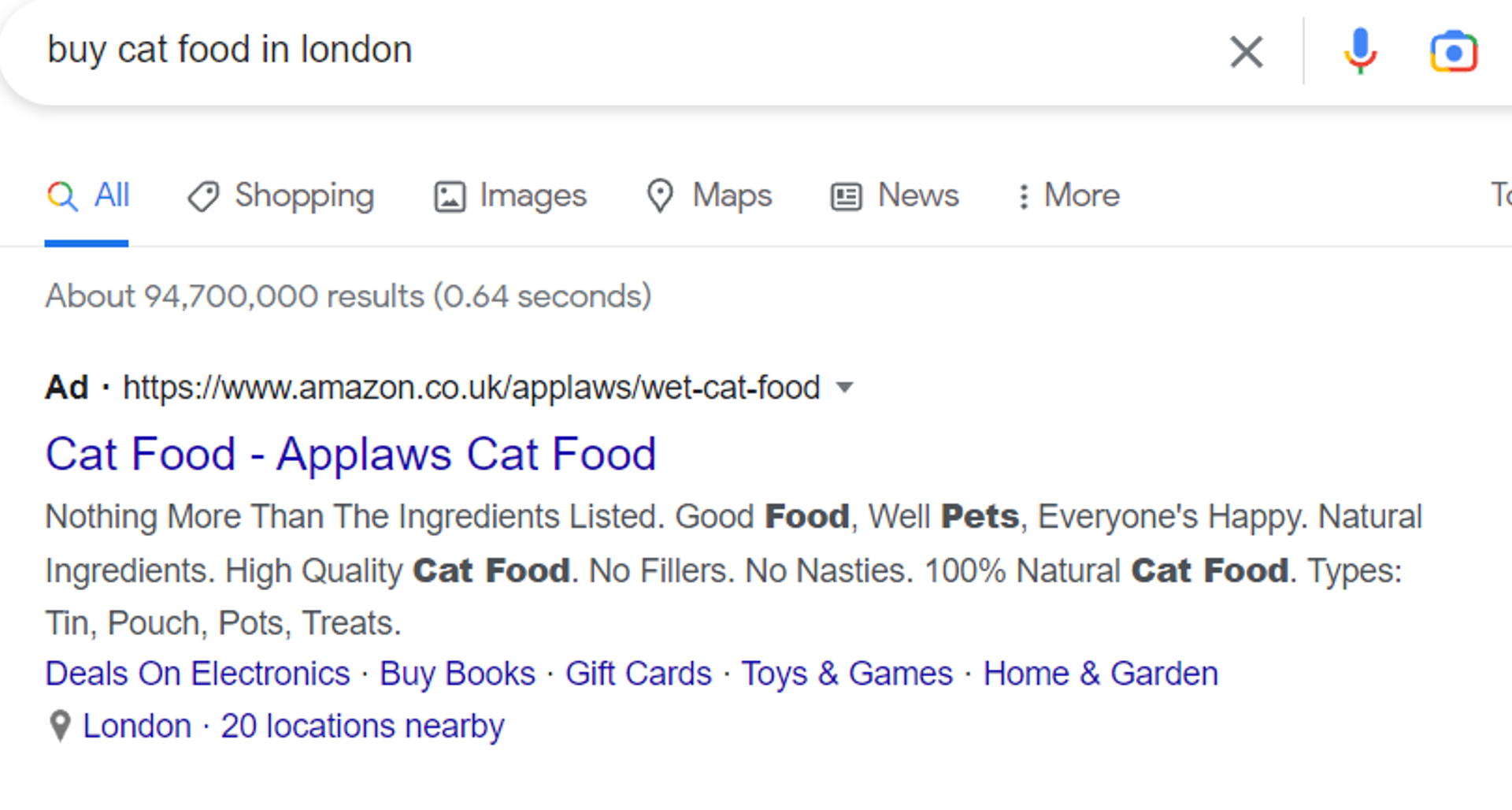The height and width of the screenshot is (810, 1512).
Task: Focus the search box text field
Action: click(x=614, y=50)
